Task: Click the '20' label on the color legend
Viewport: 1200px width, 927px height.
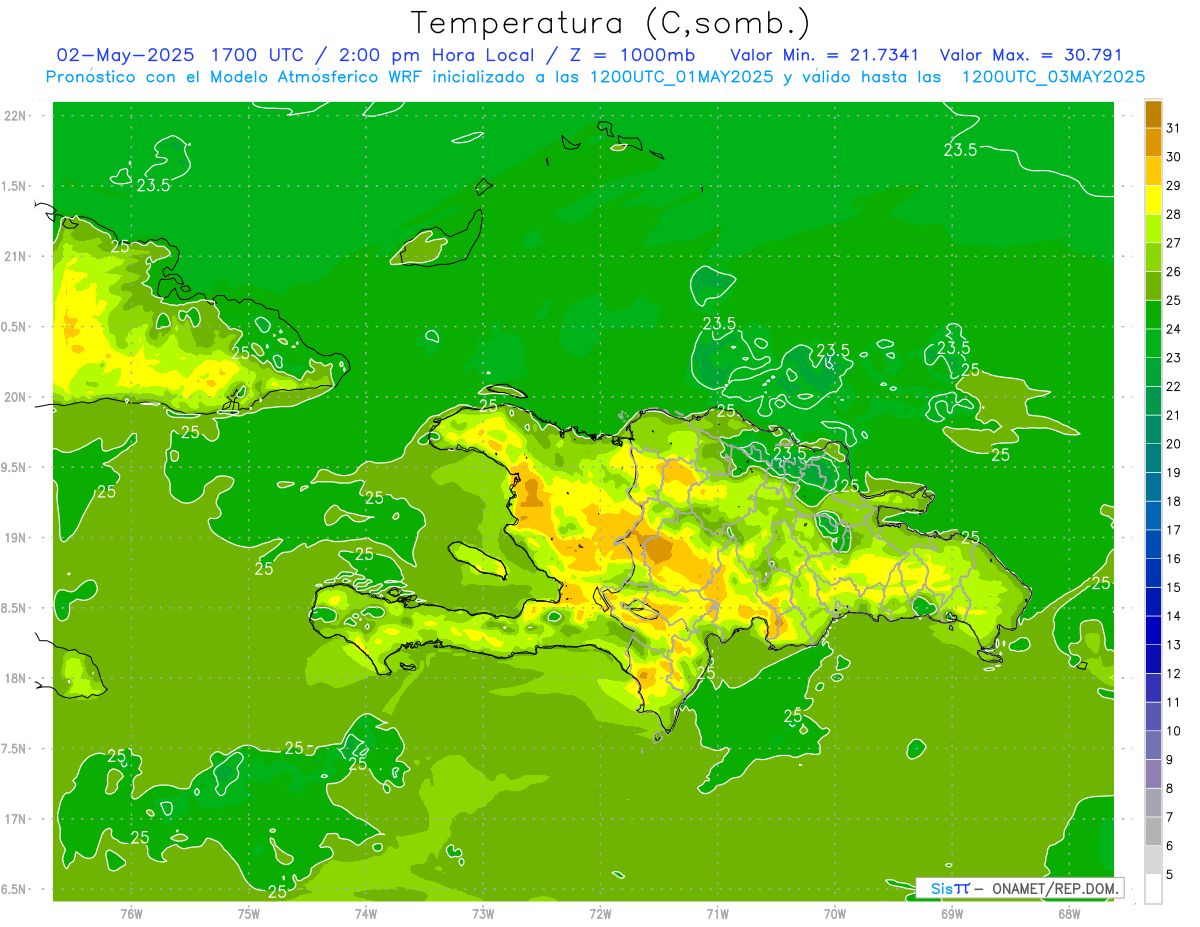Action: [1173, 444]
